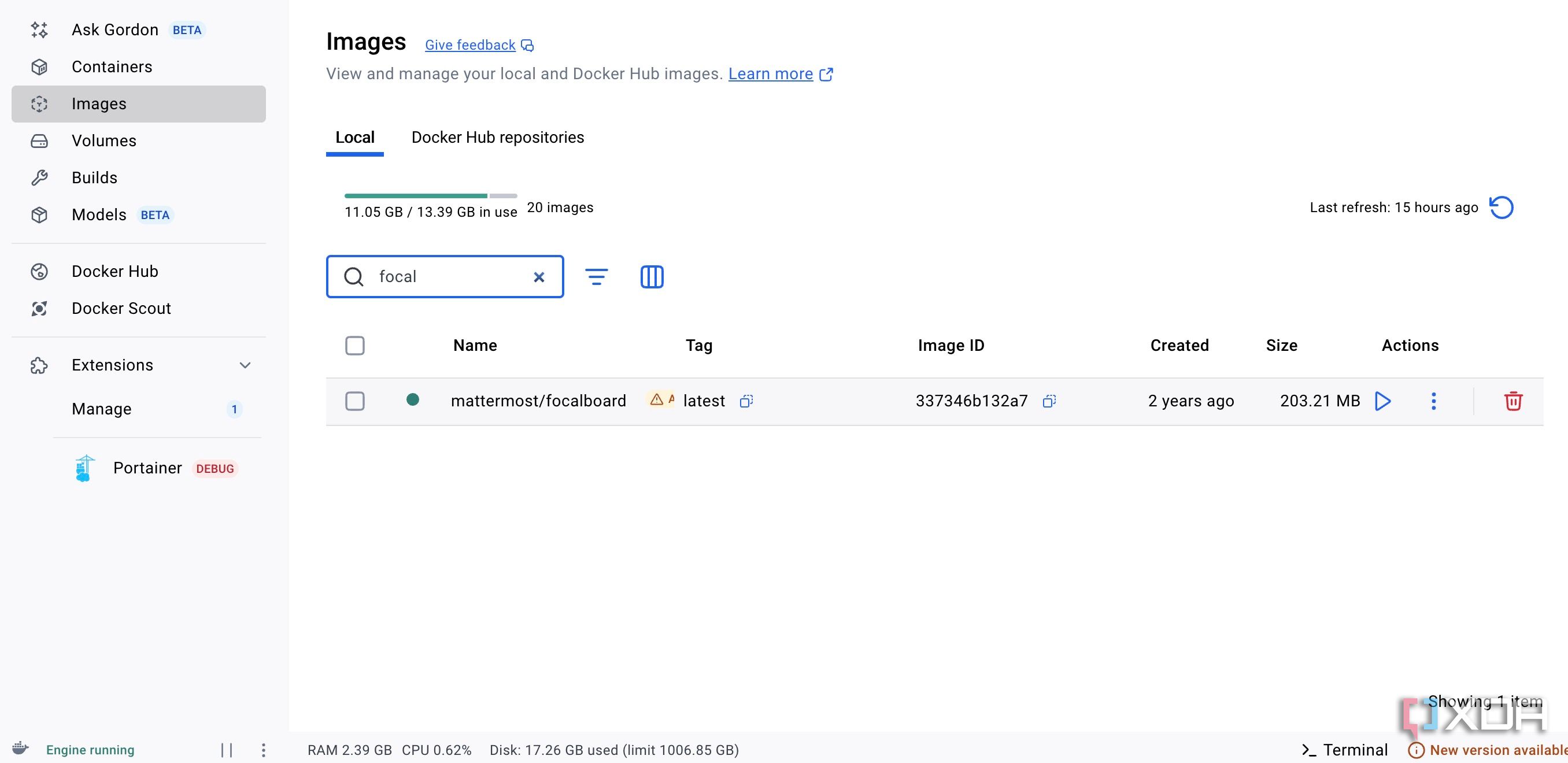Viewport: 1568px width, 763px height.
Task: Switch to Docker Hub repositories tab
Action: point(498,138)
